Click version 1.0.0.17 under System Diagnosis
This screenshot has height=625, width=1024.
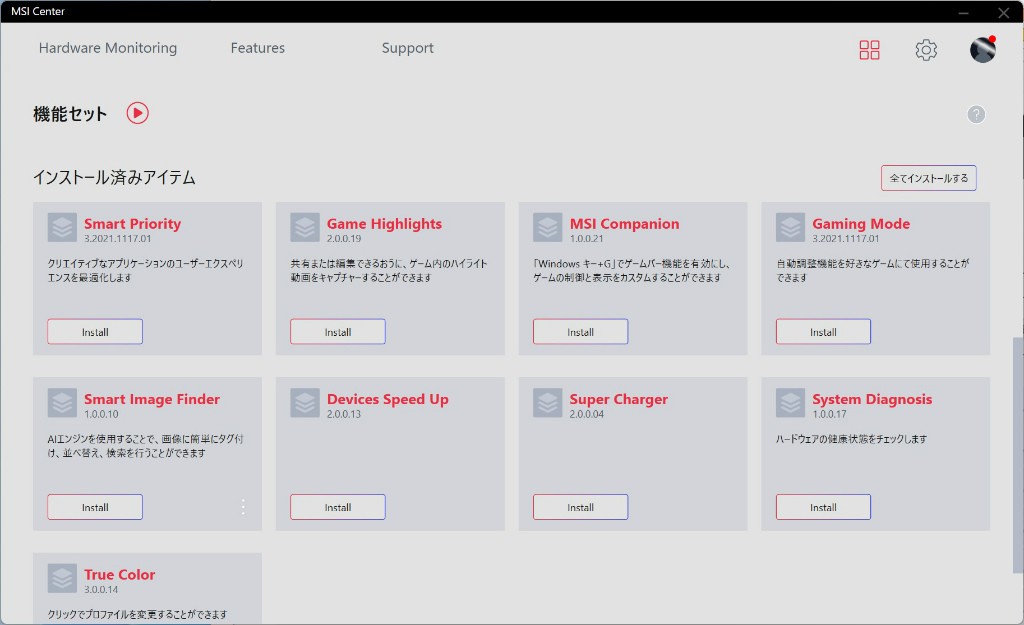(x=829, y=414)
